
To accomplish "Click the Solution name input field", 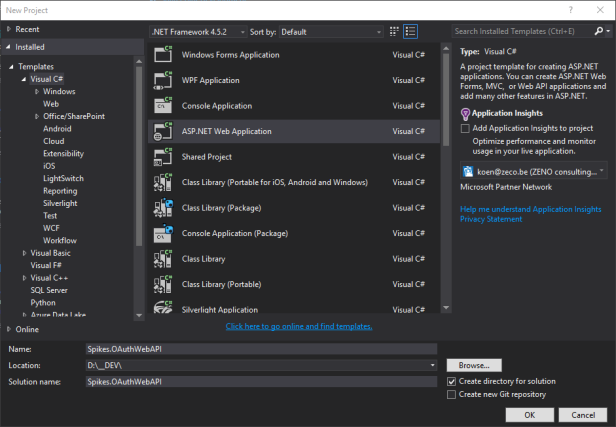I will [261, 381].
